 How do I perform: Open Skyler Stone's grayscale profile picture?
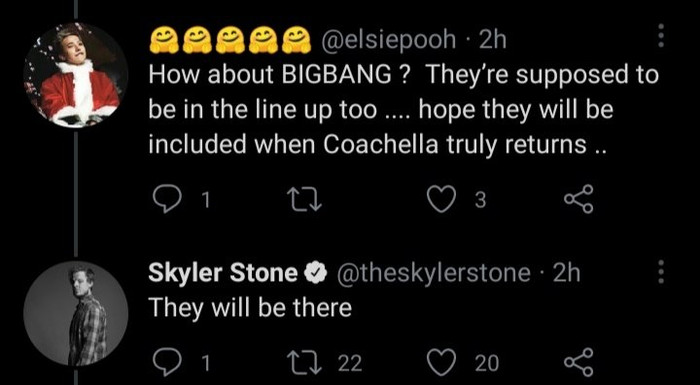(x=75, y=314)
